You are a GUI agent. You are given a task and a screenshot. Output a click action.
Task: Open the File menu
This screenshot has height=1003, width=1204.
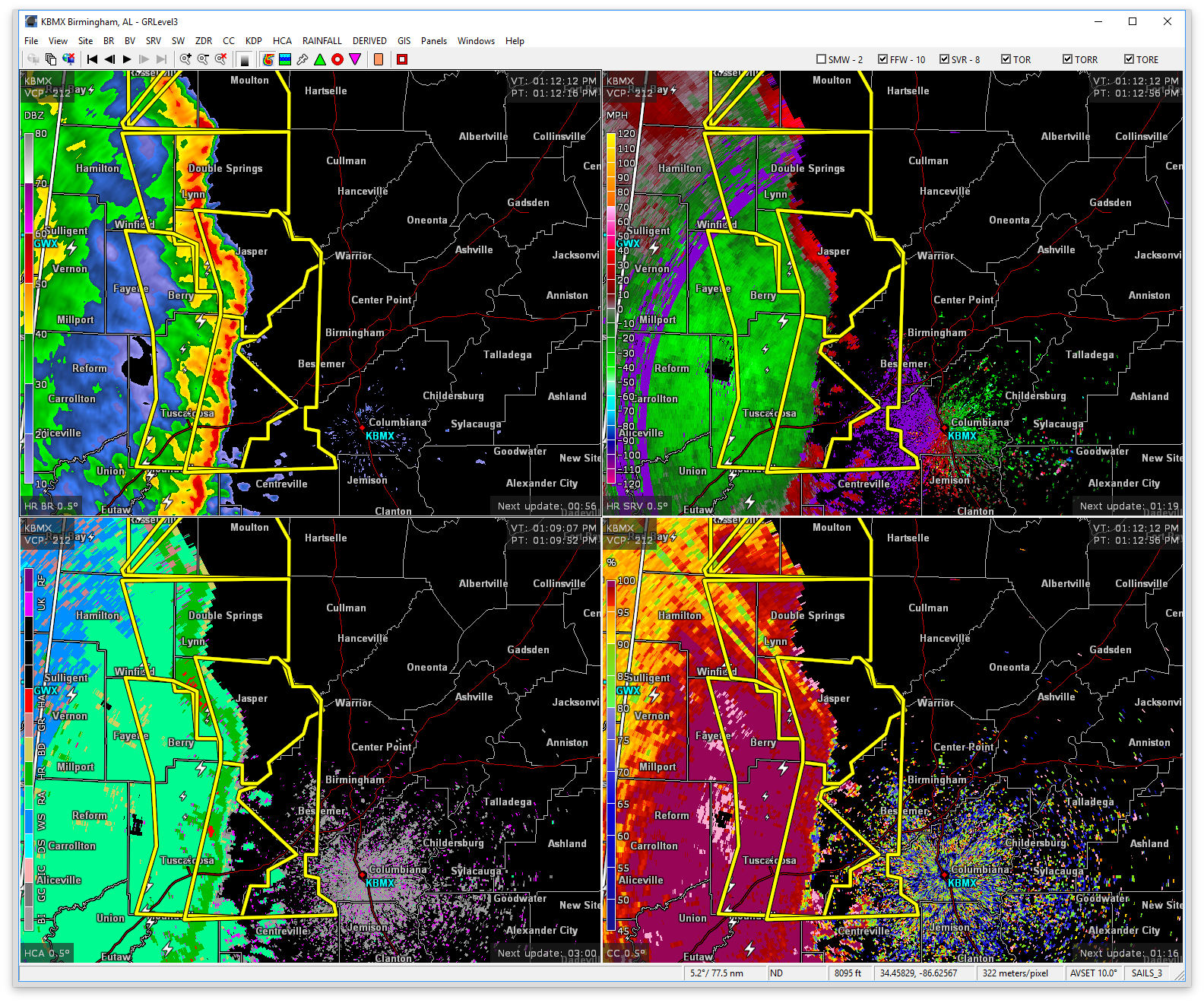(x=31, y=41)
